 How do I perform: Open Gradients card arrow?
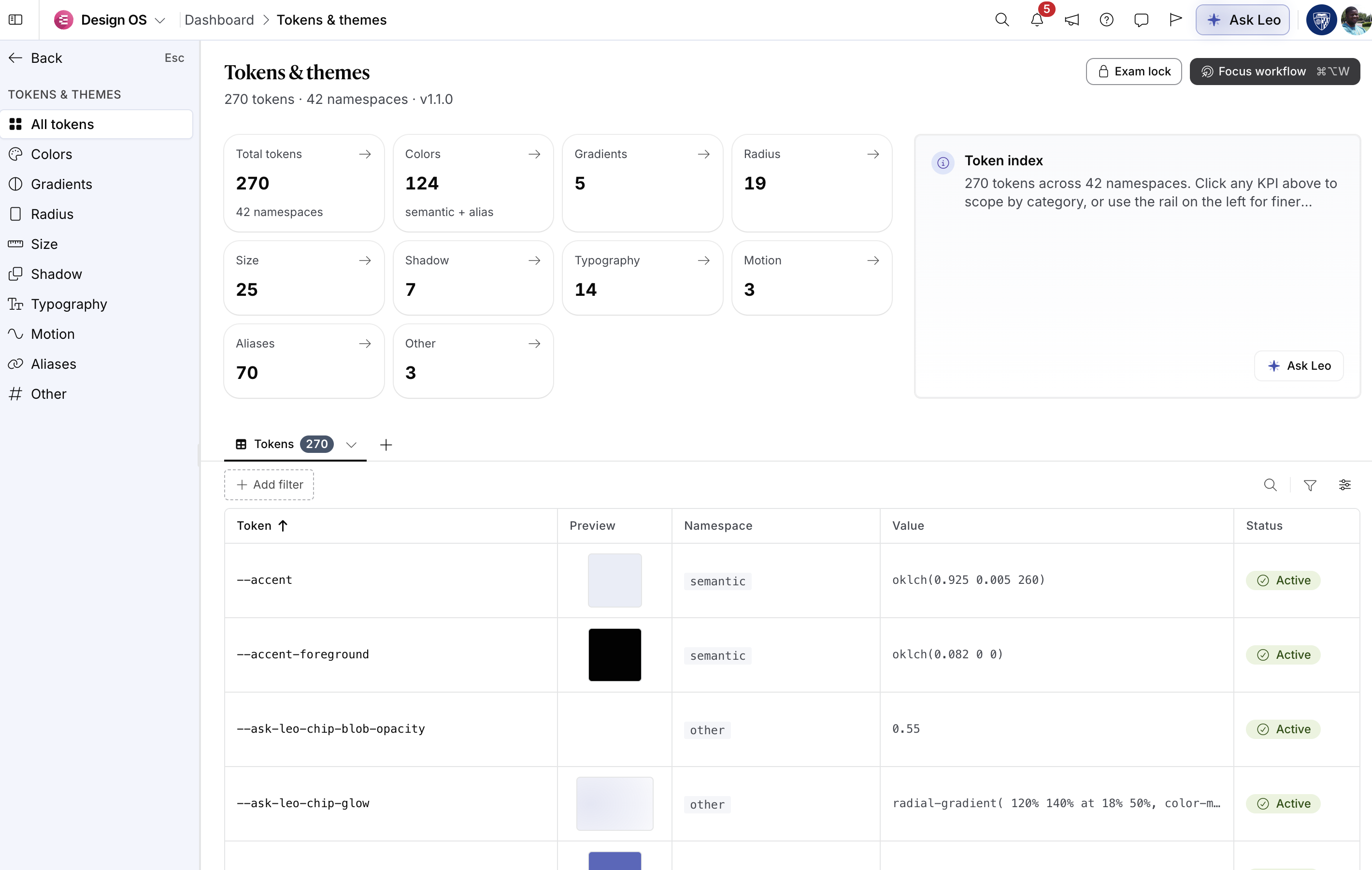(x=704, y=154)
